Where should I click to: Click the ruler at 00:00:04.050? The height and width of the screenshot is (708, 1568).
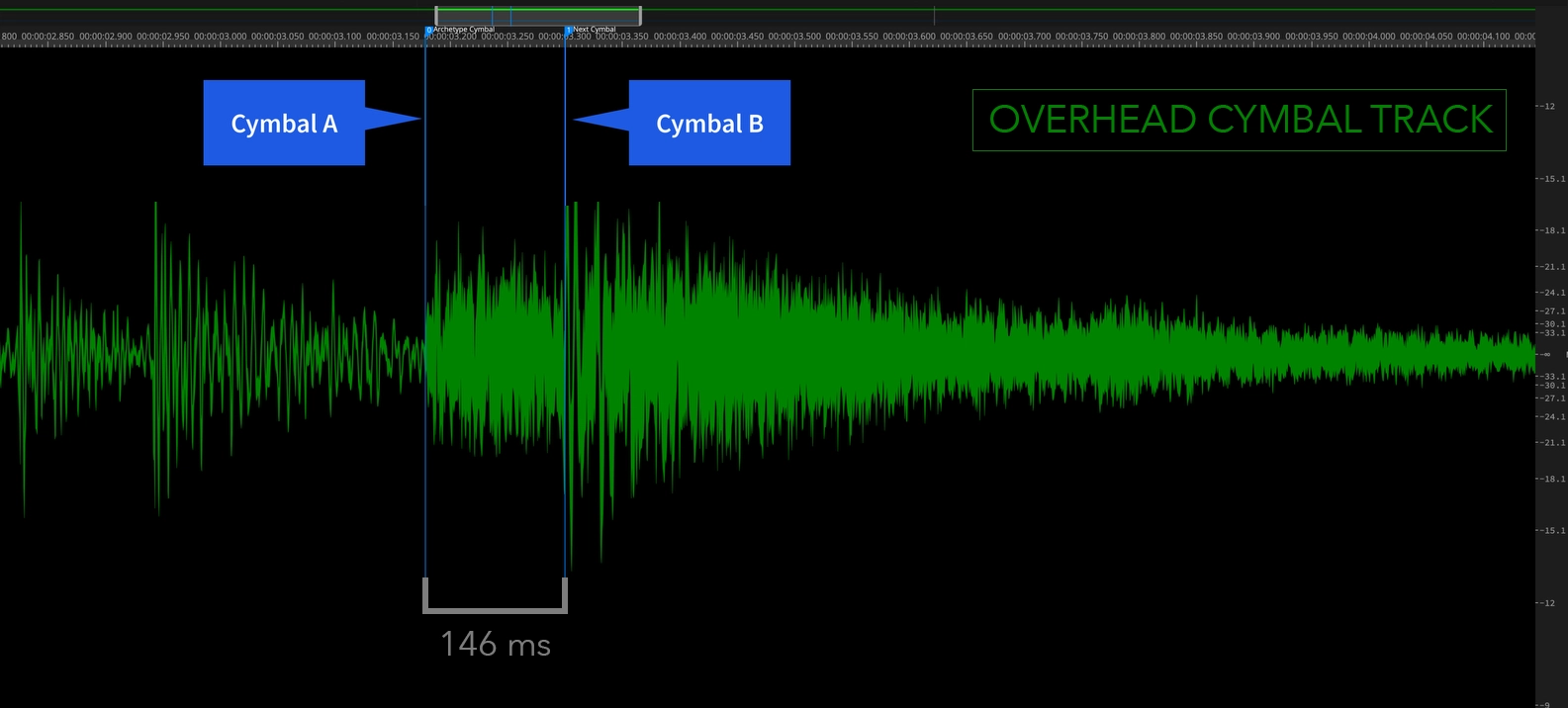(1427, 37)
